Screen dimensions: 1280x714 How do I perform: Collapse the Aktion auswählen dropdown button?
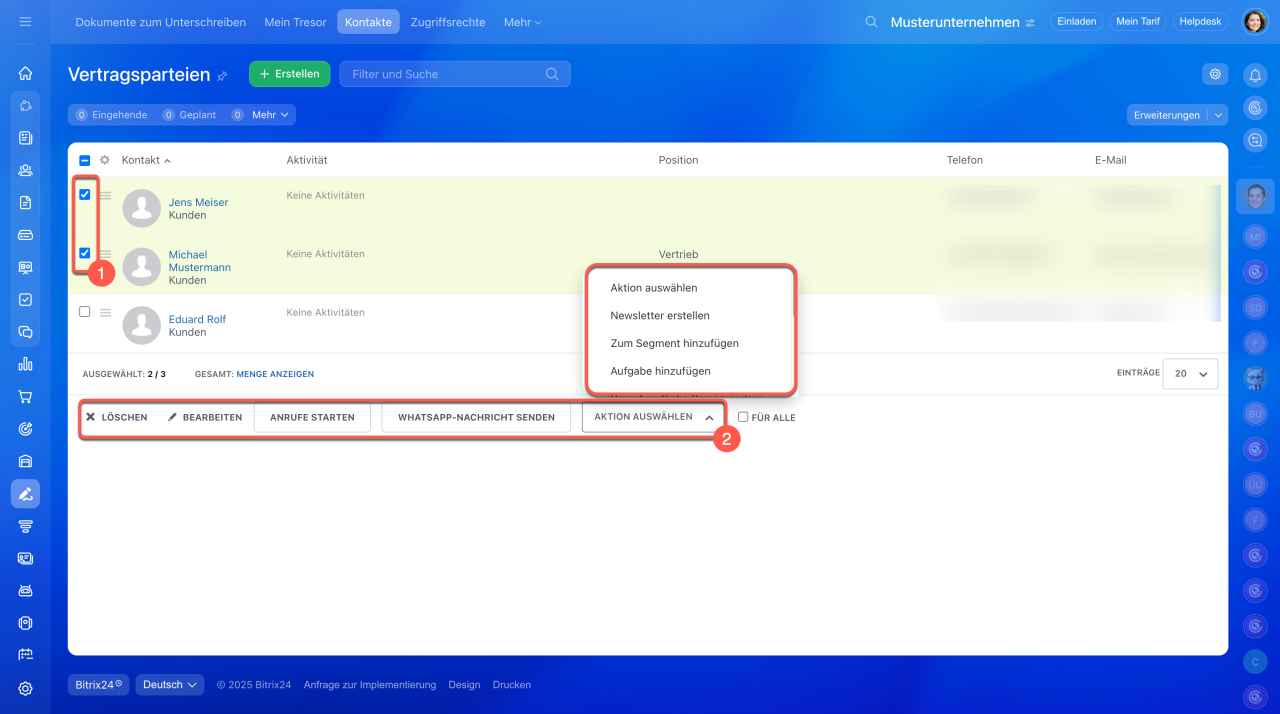coord(651,417)
